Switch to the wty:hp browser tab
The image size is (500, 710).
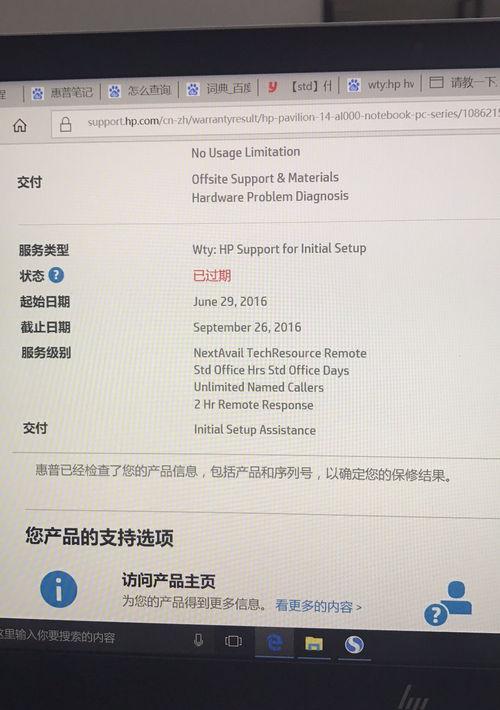380,85
